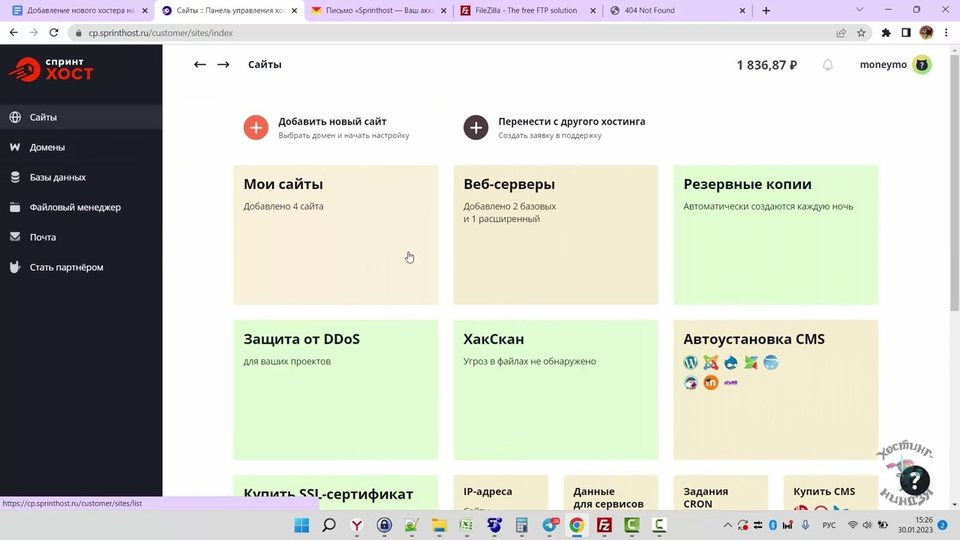Open Домены in the sidebar
The image size is (960, 540).
pos(81,147)
